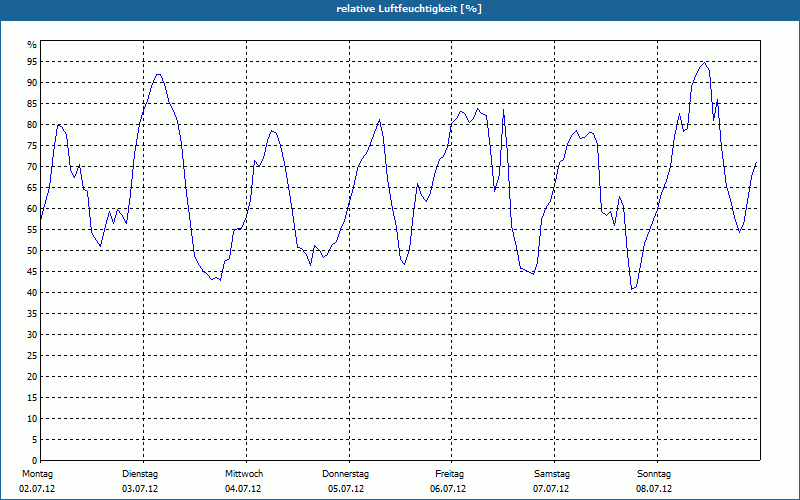
Task: Click the date label 05.07.12
Action: (346, 489)
